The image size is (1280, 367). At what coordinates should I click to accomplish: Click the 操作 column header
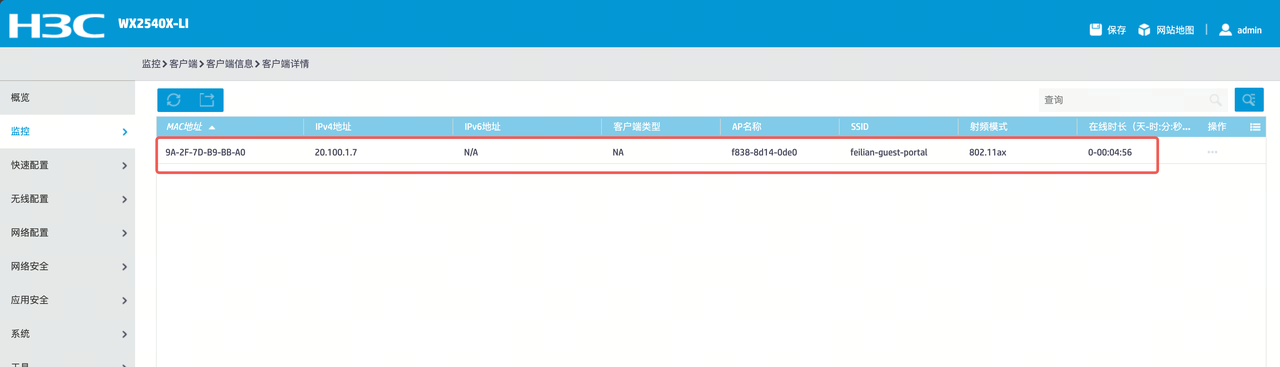point(1217,127)
